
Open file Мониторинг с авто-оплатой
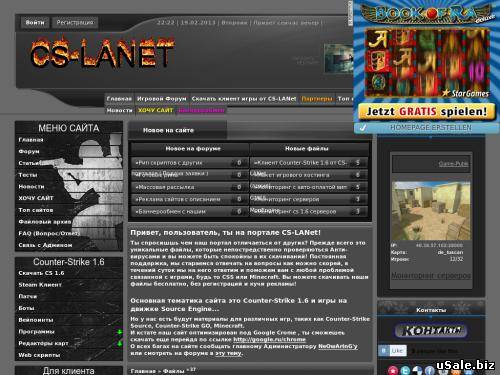coord(300,187)
